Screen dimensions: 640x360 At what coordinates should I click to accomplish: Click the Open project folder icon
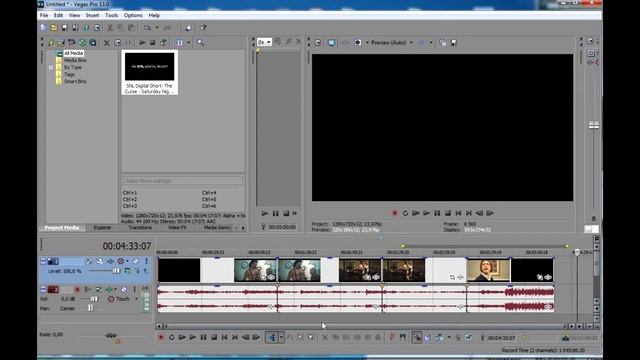[54, 28]
